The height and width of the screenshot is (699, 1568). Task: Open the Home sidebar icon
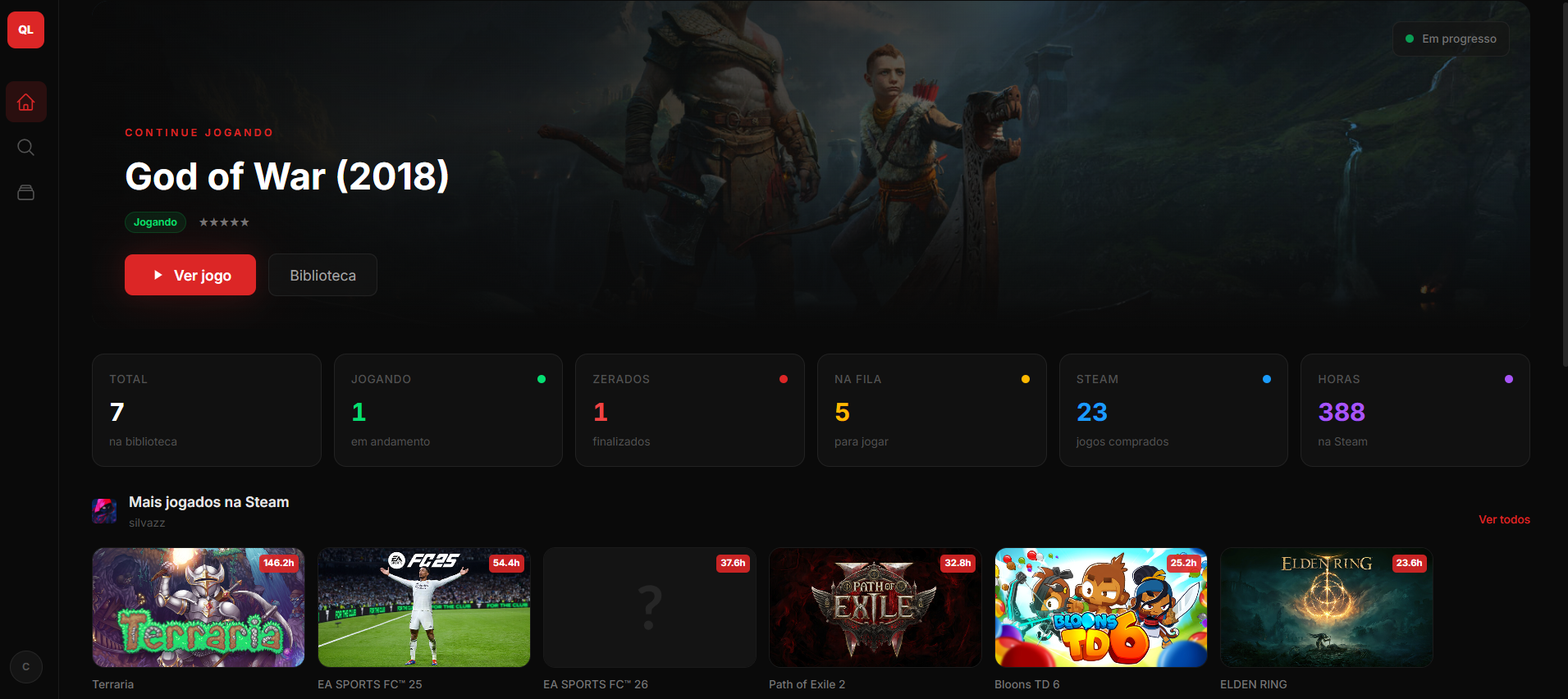point(26,103)
